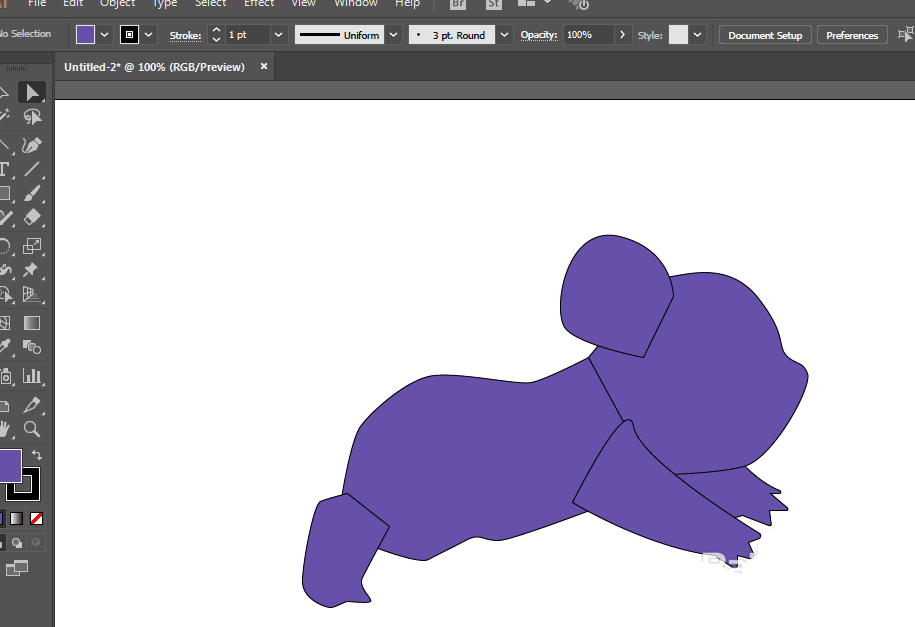
Task: Choose the Column Graph tool
Action: [x=32, y=376]
